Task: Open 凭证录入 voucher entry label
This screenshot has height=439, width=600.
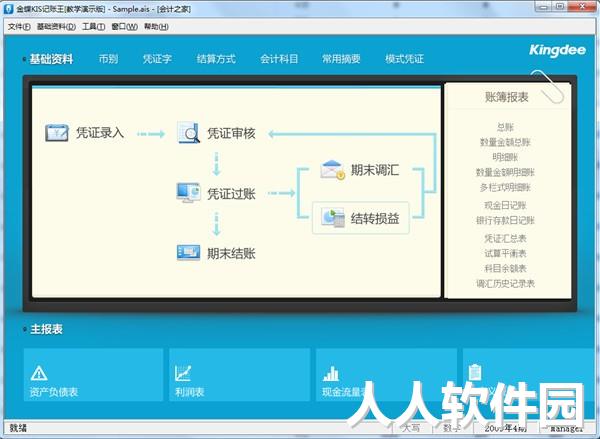Action: [100, 132]
